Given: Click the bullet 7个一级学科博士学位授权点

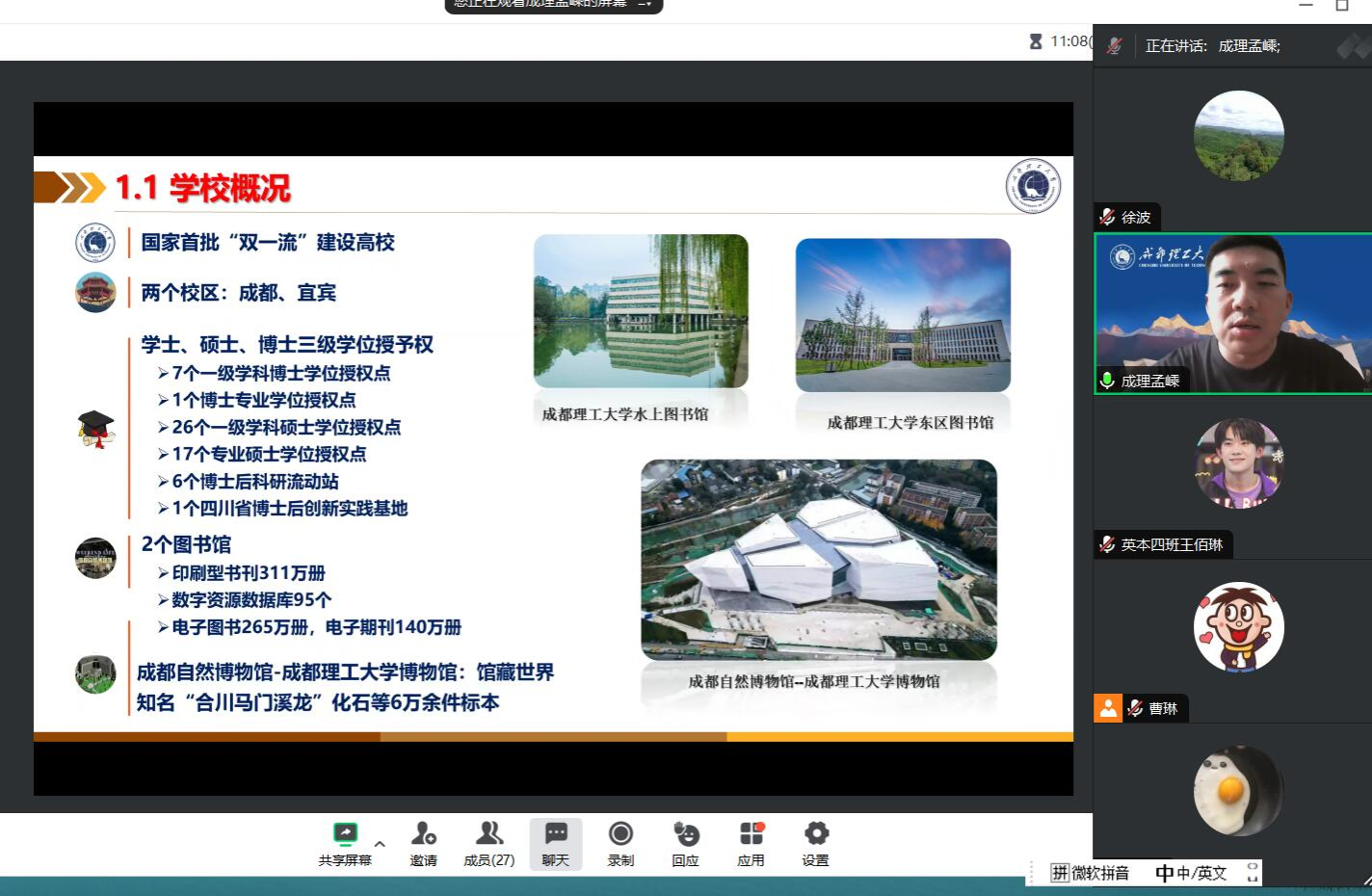Looking at the screenshot, I should [x=274, y=373].
